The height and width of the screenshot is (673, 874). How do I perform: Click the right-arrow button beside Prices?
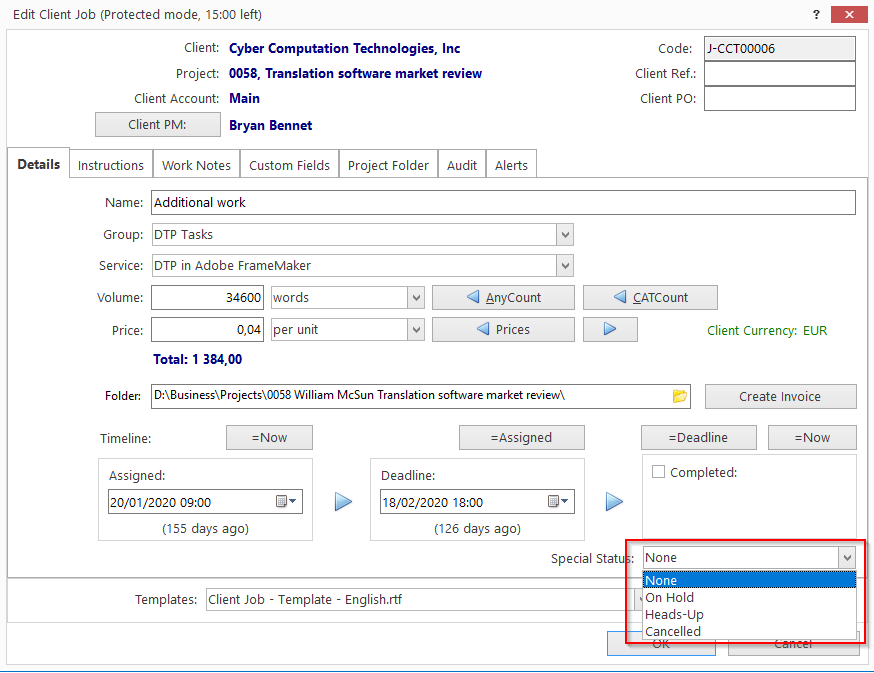pos(610,330)
